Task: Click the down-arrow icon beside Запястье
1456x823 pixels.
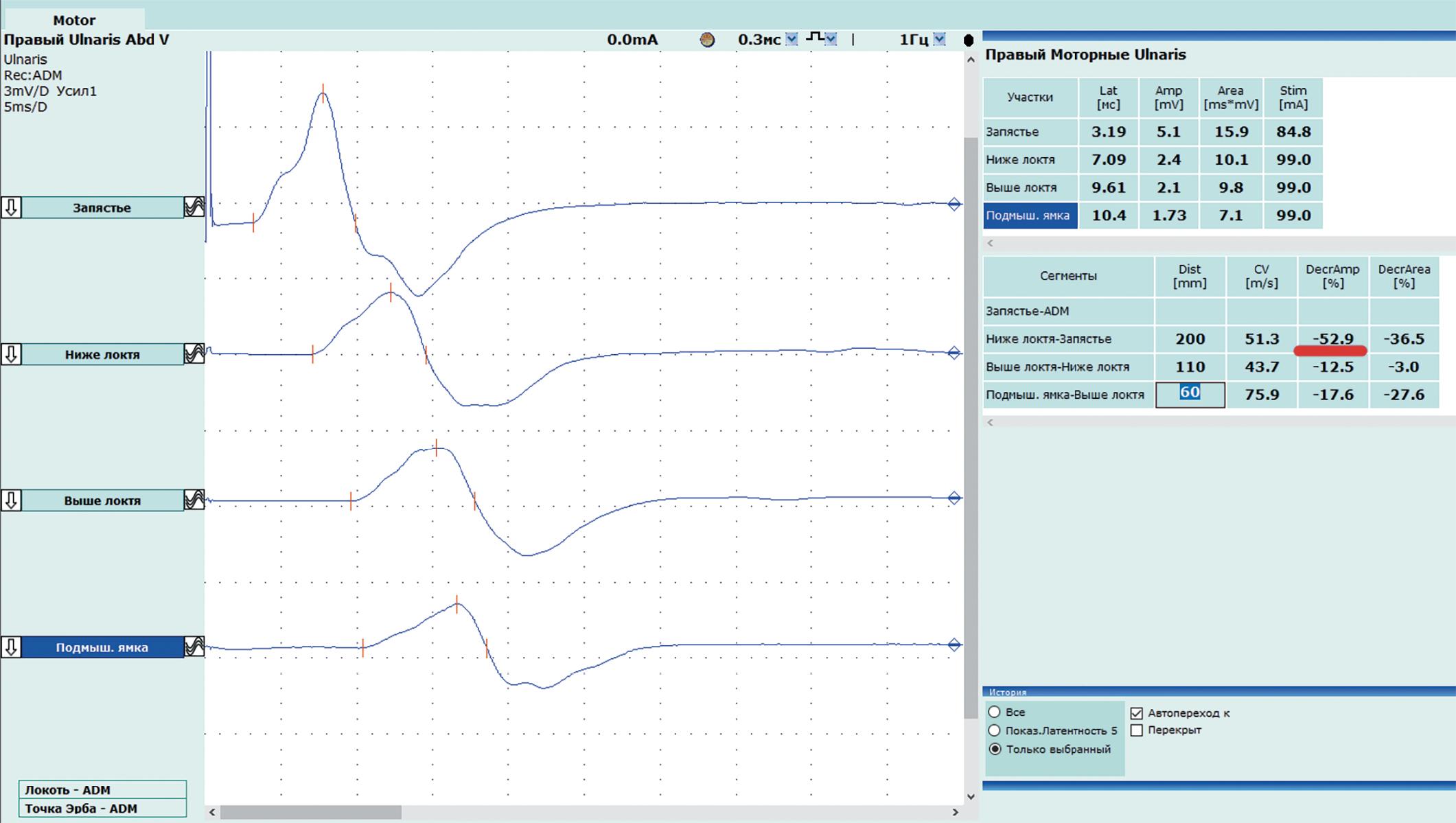Action: click(11, 207)
